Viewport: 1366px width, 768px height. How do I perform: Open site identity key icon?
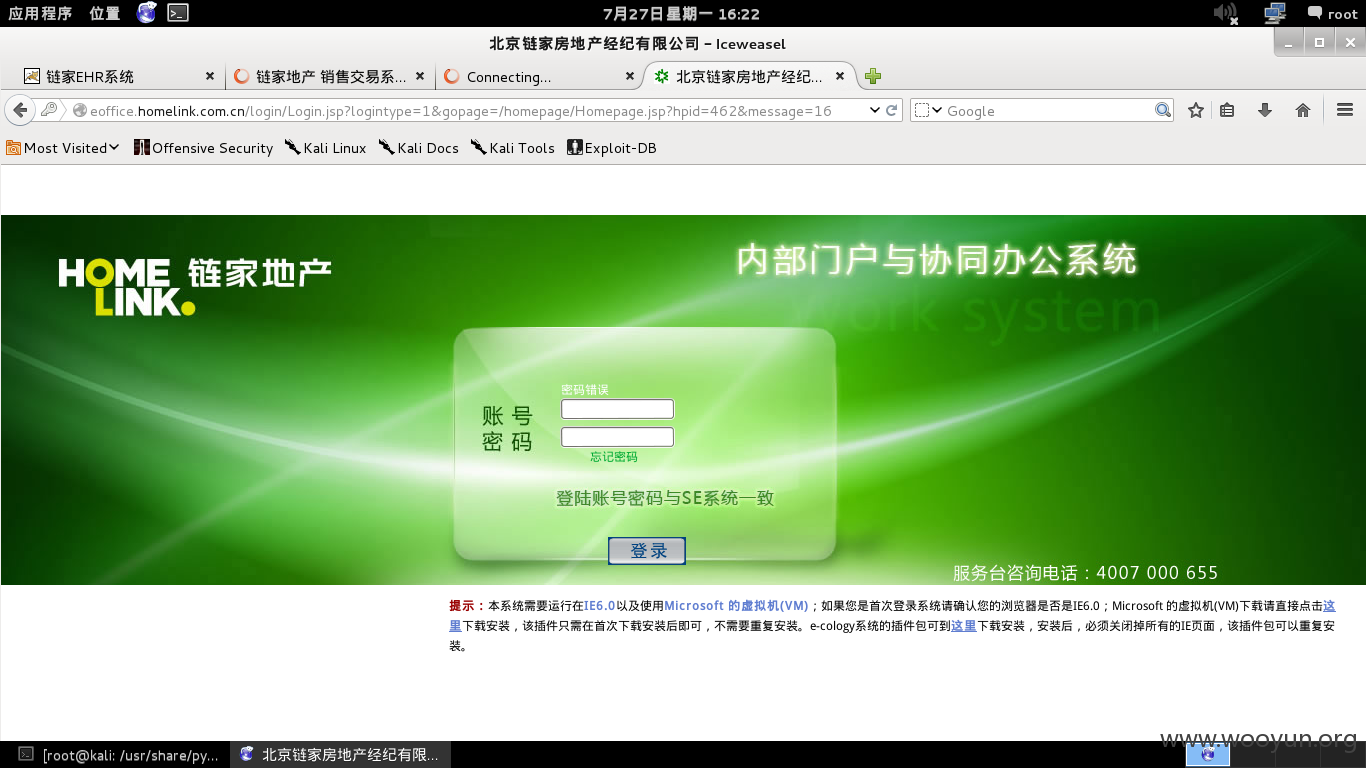click(49, 110)
